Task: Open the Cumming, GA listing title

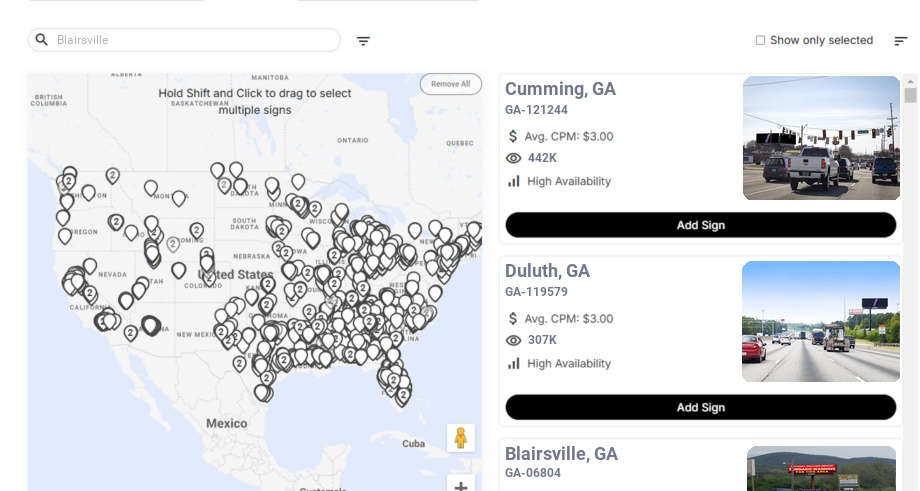Action: click(560, 89)
